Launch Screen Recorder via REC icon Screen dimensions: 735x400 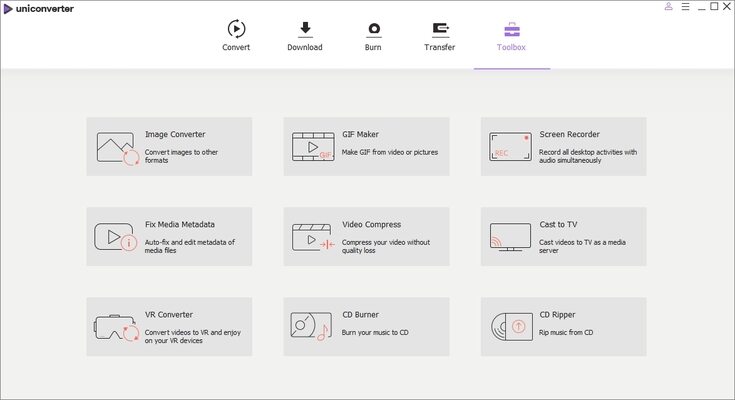[x=510, y=146]
